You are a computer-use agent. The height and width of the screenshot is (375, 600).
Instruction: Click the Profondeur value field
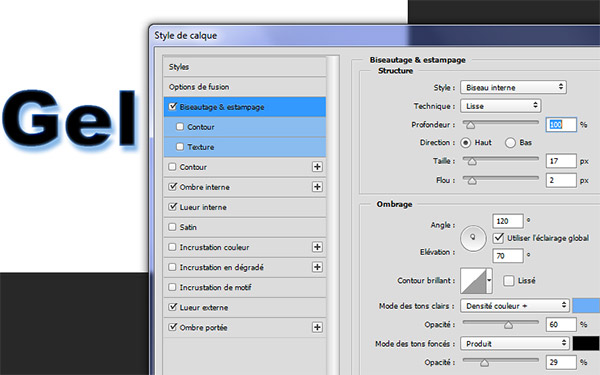(561, 124)
